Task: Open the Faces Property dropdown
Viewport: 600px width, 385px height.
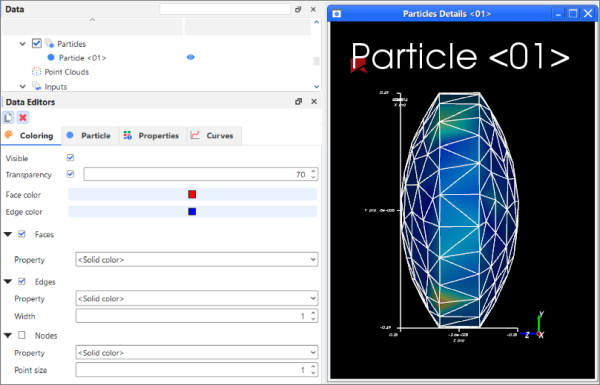Action: [197, 259]
